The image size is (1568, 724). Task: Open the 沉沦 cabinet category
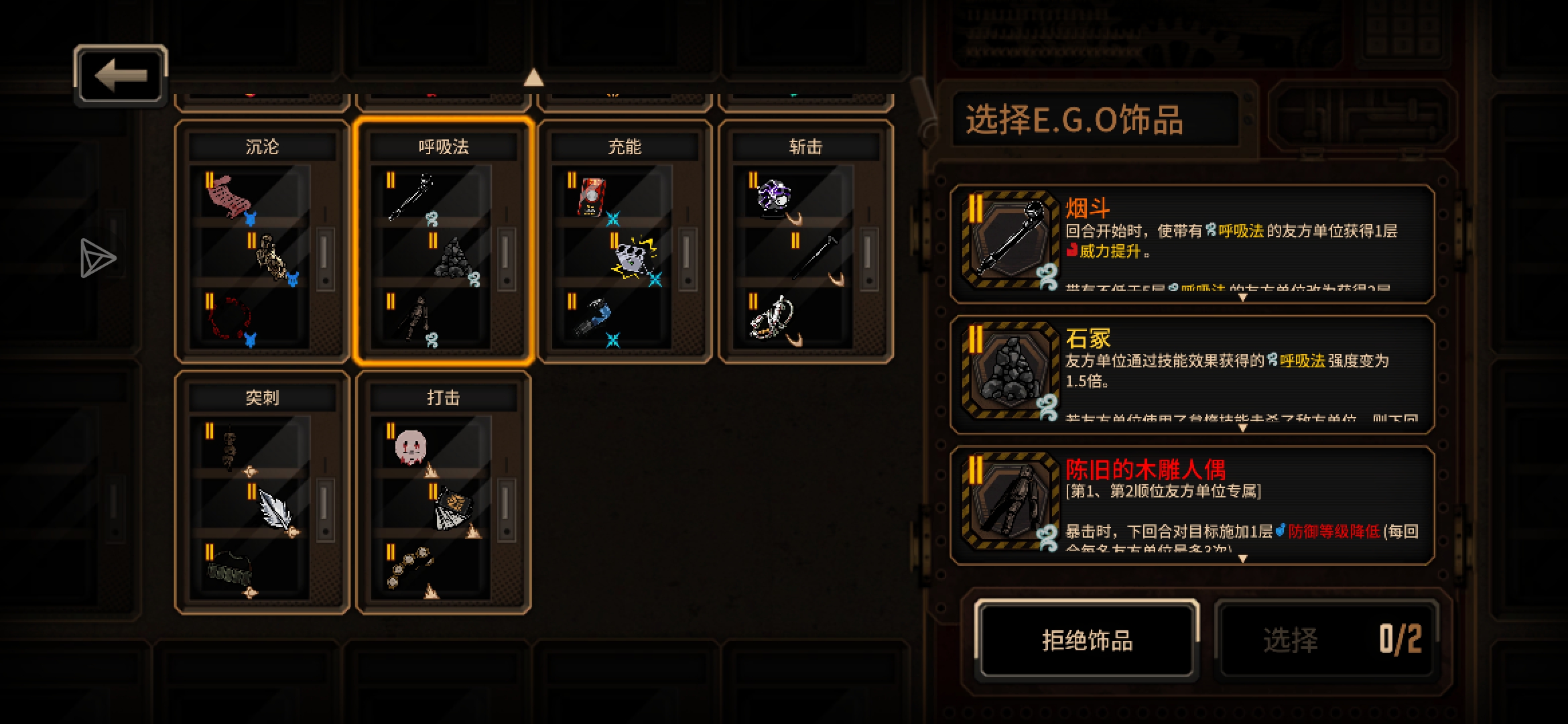pos(262,147)
